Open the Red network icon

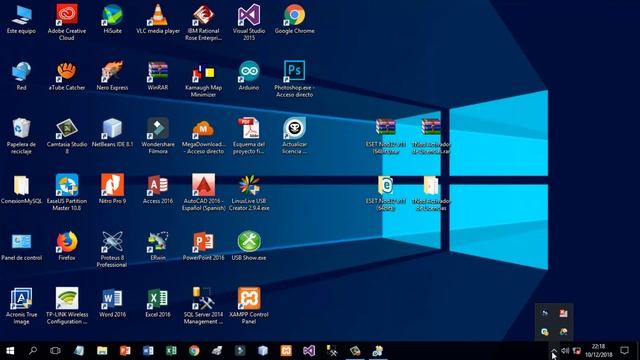(21, 76)
